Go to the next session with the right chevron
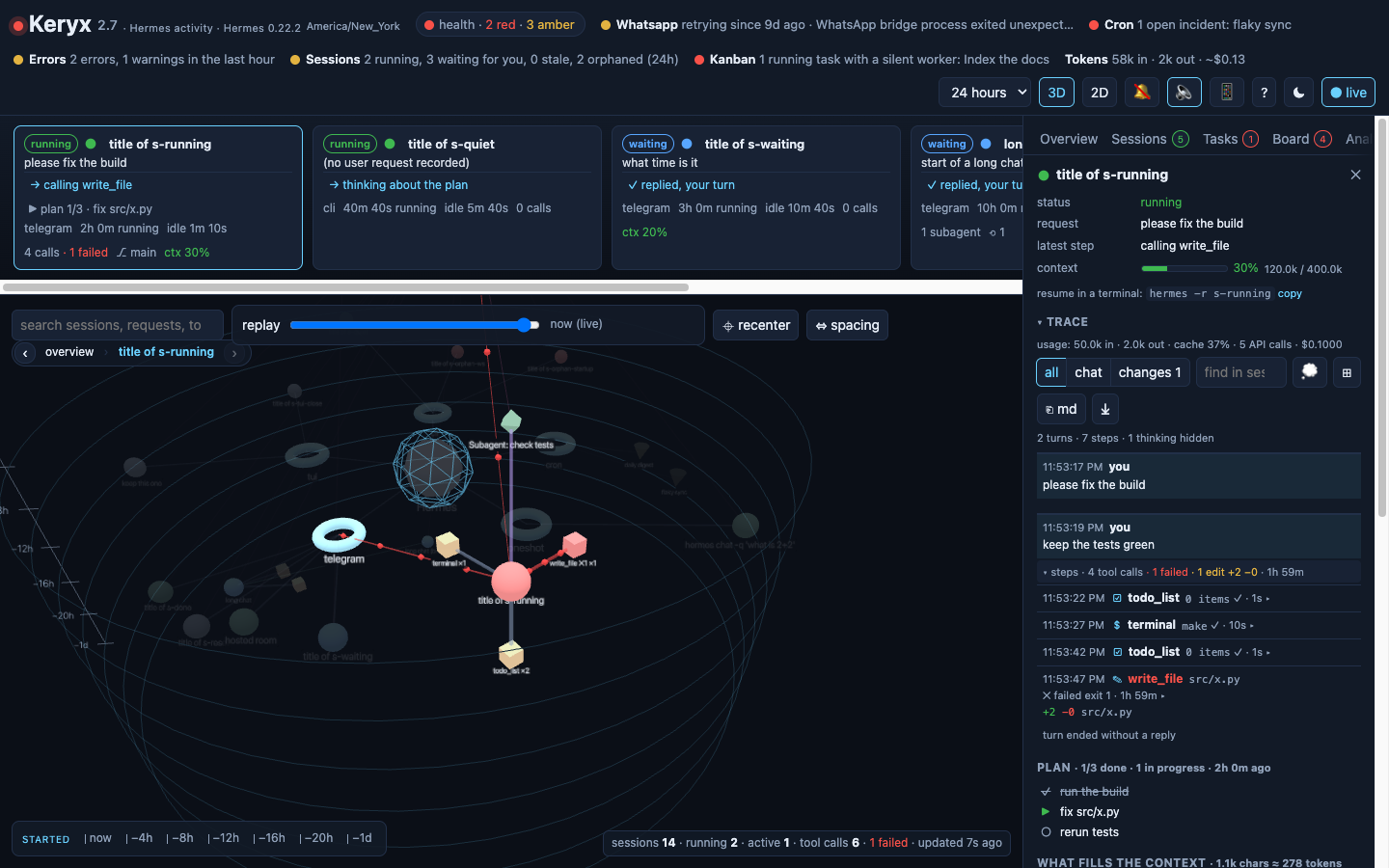Image resolution: width=1389 pixels, height=868 pixels. tap(234, 353)
